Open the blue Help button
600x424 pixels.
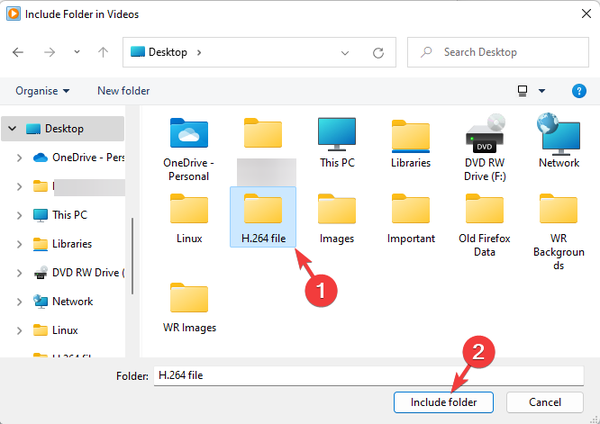pos(579,91)
